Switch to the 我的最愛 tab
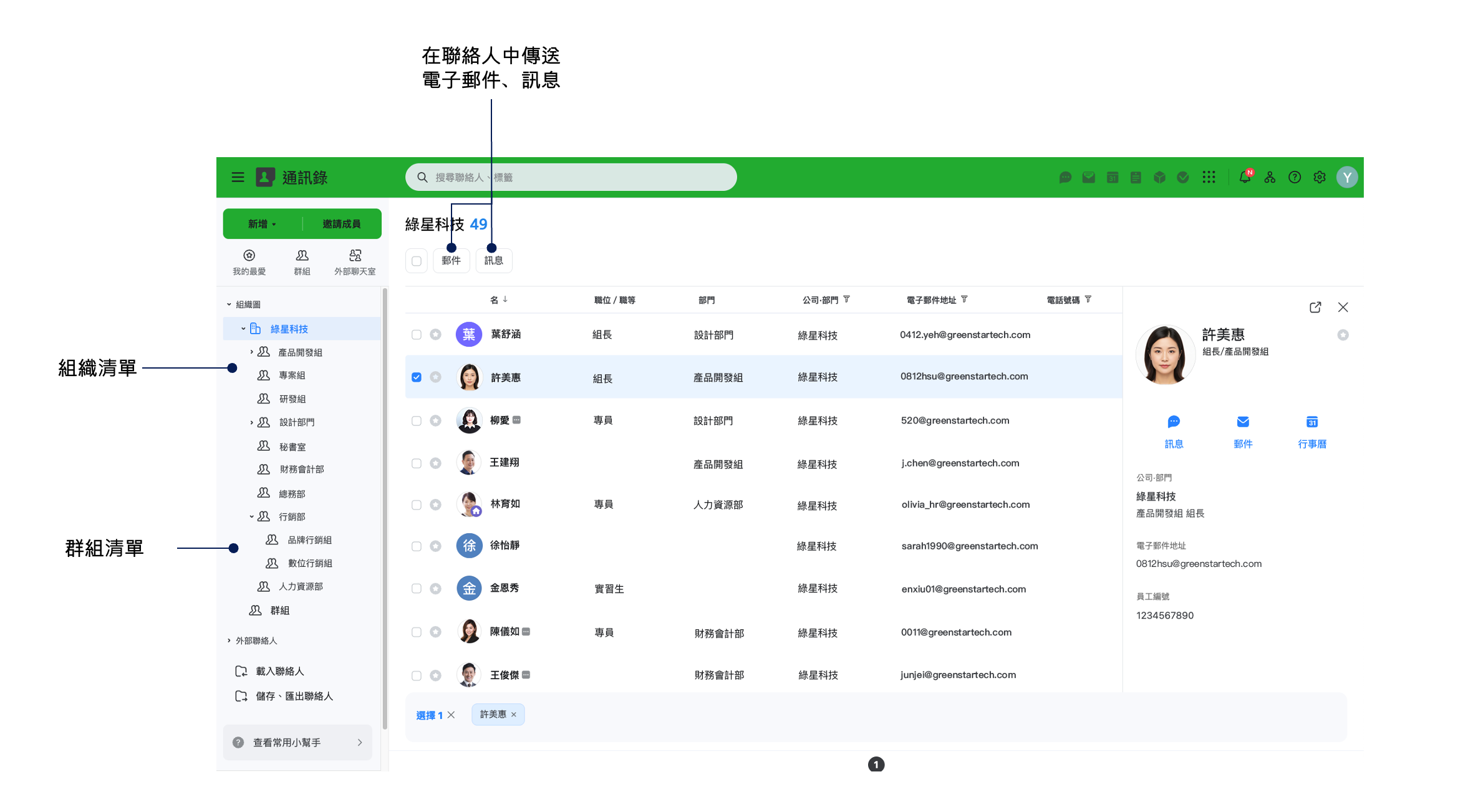 point(249,262)
